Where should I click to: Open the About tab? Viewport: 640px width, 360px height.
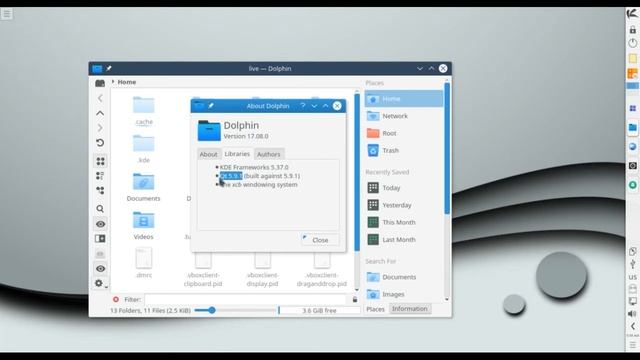pyautogui.click(x=208, y=154)
